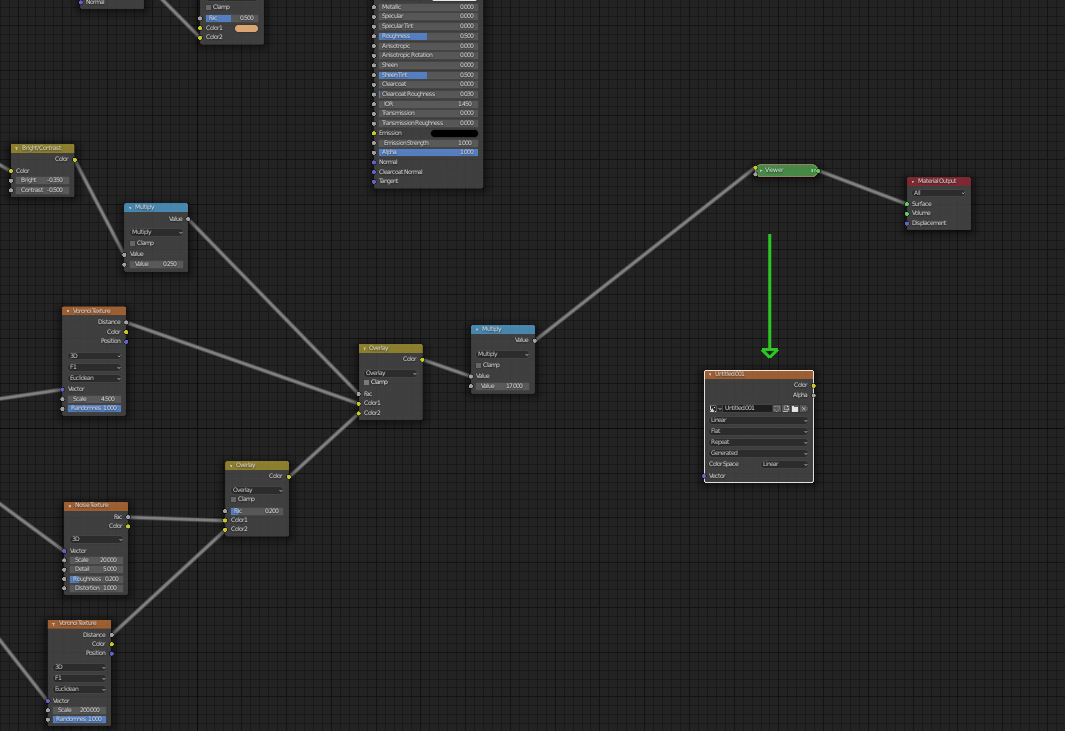Click the IOR 1.450 value field
Image resolution: width=1065 pixels, height=731 pixels.
[428, 104]
